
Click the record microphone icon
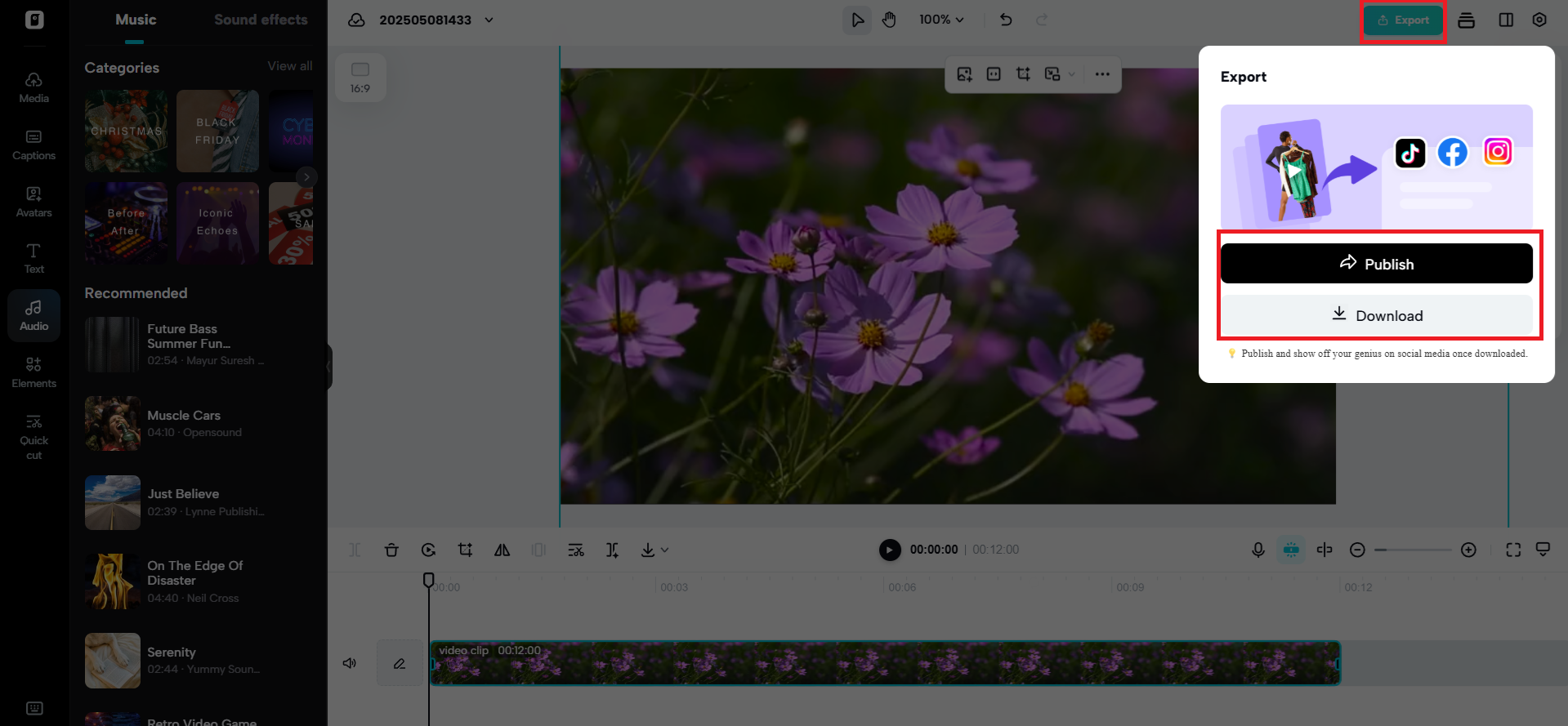click(x=1258, y=550)
